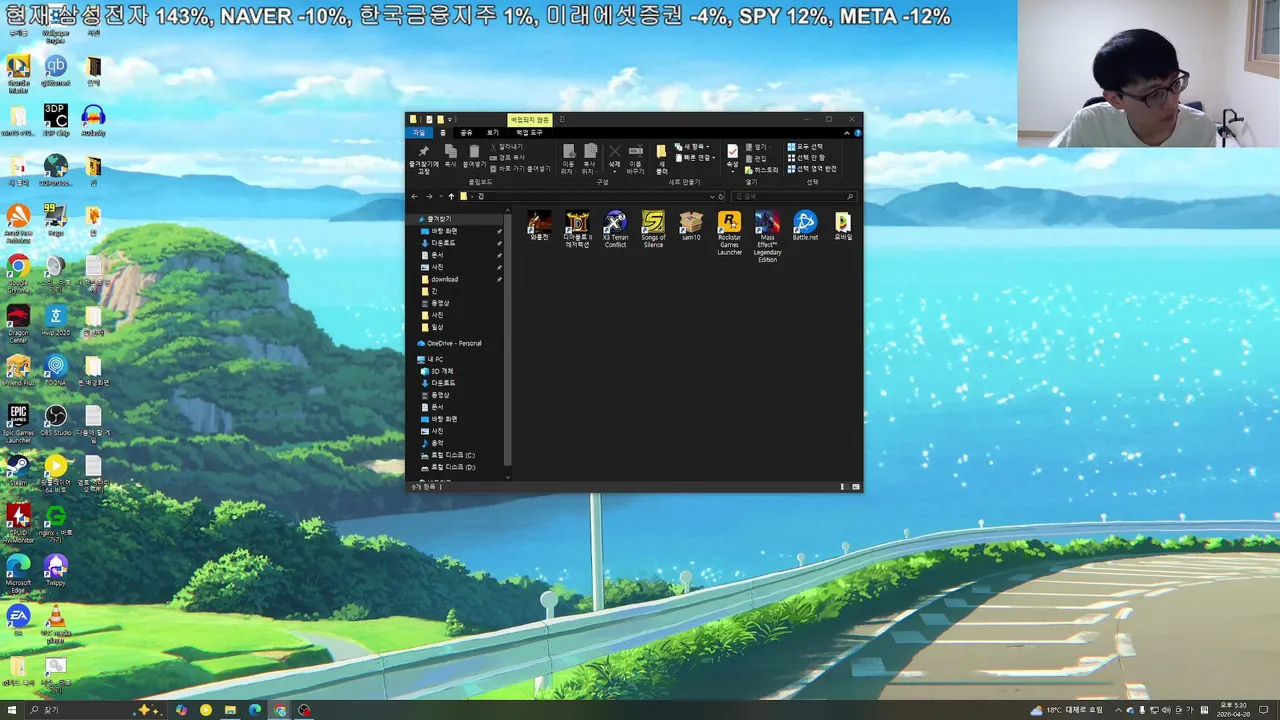The height and width of the screenshot is (720, 1280).
Task: Select the Rockstar Games Launcher shortcut
Action: coord(729,233)
